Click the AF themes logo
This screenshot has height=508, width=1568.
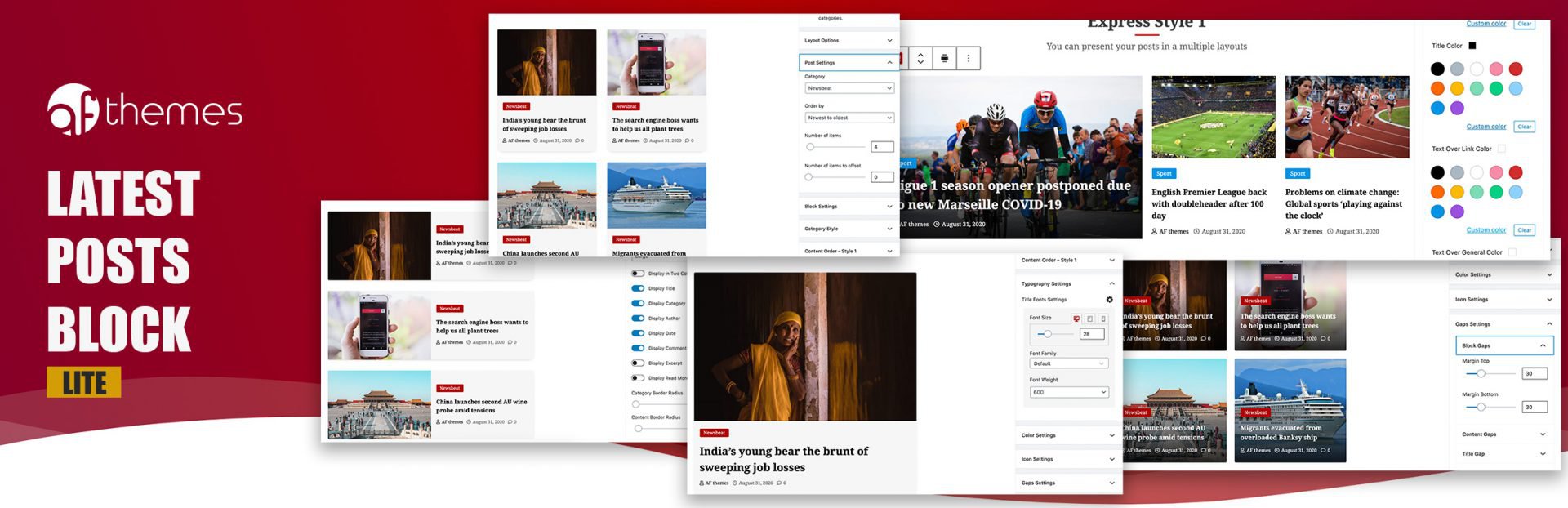click(x=145, y=109)
